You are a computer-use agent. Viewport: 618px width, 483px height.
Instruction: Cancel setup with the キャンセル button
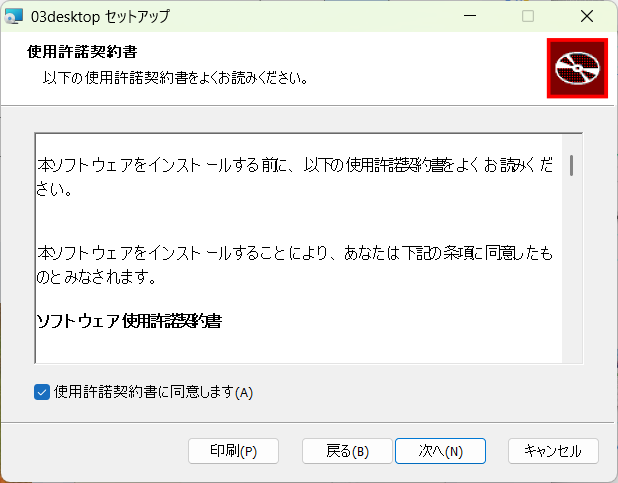552,451
